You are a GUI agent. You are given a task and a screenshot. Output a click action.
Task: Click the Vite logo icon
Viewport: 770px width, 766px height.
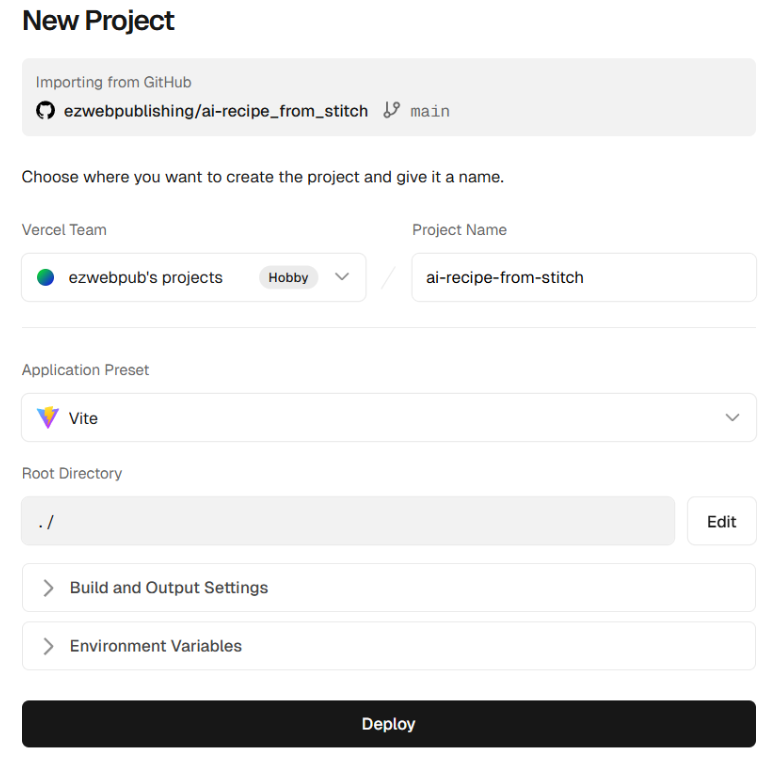pyautogui.click(x=47, y=418)
